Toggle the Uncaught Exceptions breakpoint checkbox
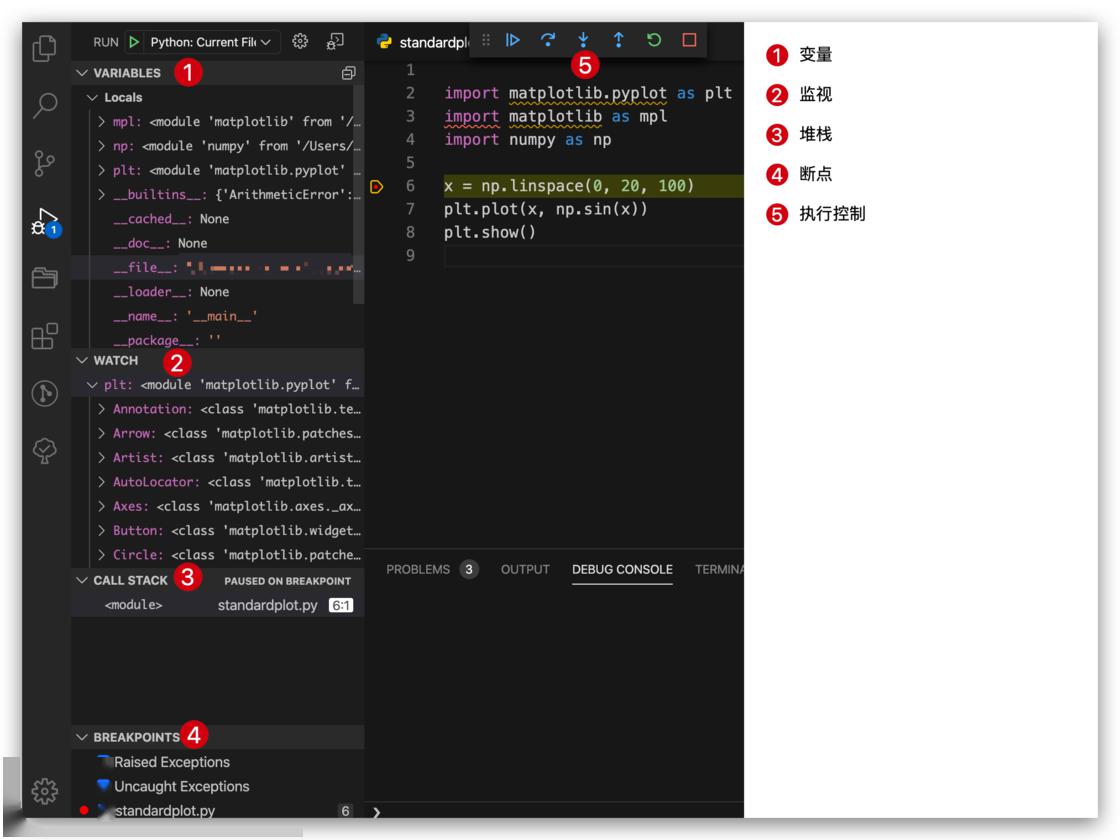The height and width of the screenshot is (840, 1120). point(104,786)
